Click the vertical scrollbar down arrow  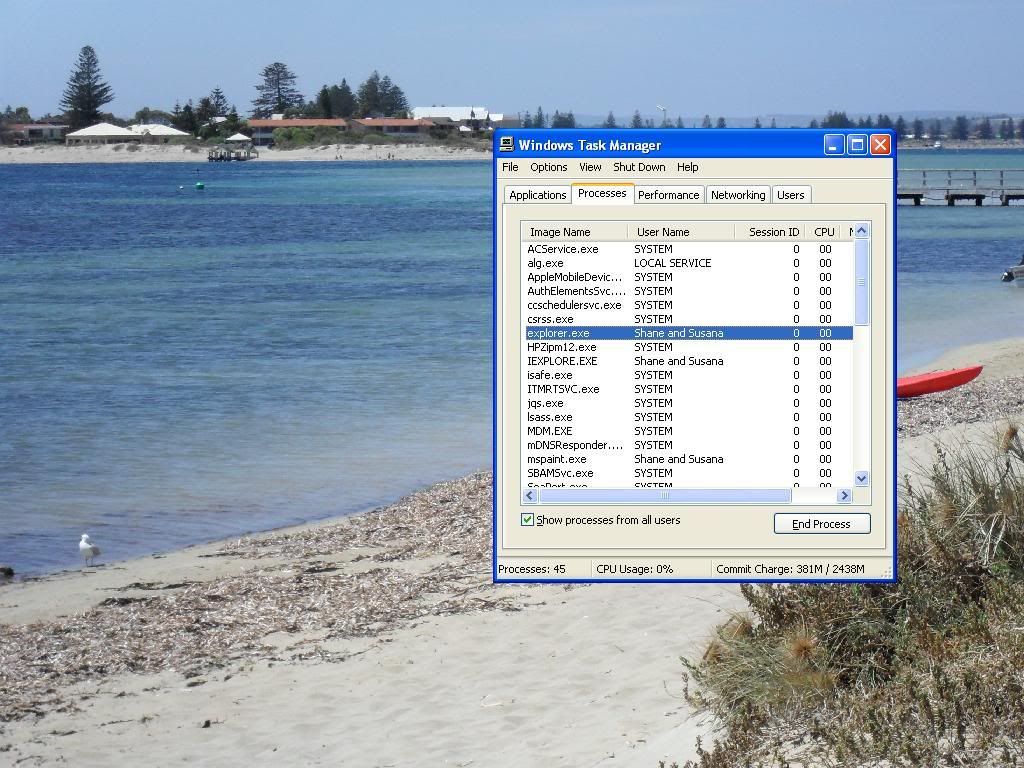point(861,479)
